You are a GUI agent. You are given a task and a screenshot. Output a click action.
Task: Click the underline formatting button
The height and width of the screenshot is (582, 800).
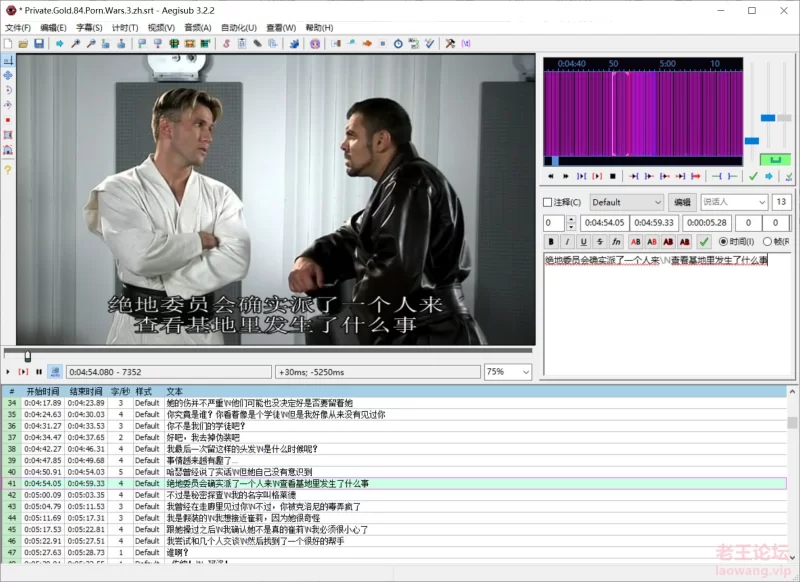(x=583, y=241)
